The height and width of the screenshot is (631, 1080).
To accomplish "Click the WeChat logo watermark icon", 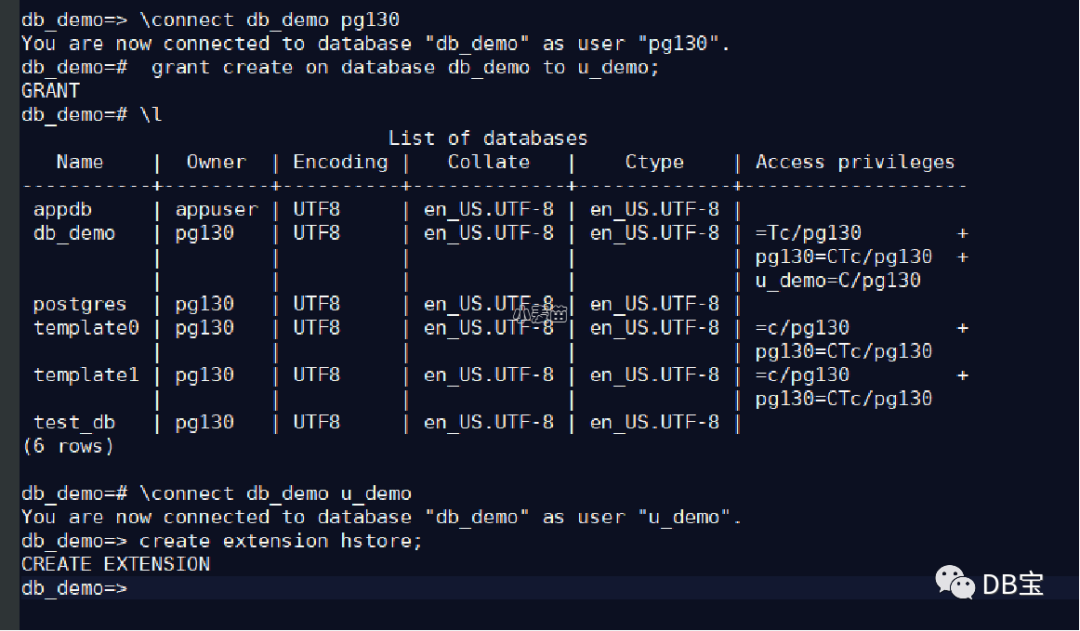I will point(954,581).
